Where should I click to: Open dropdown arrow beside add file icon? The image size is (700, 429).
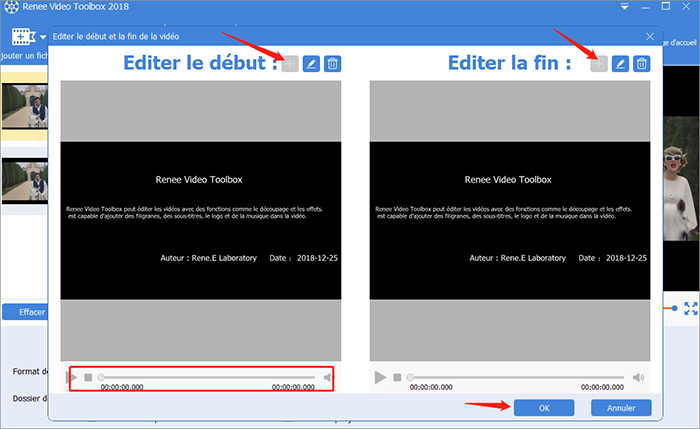pyautogui.click(x=43, y=37)
